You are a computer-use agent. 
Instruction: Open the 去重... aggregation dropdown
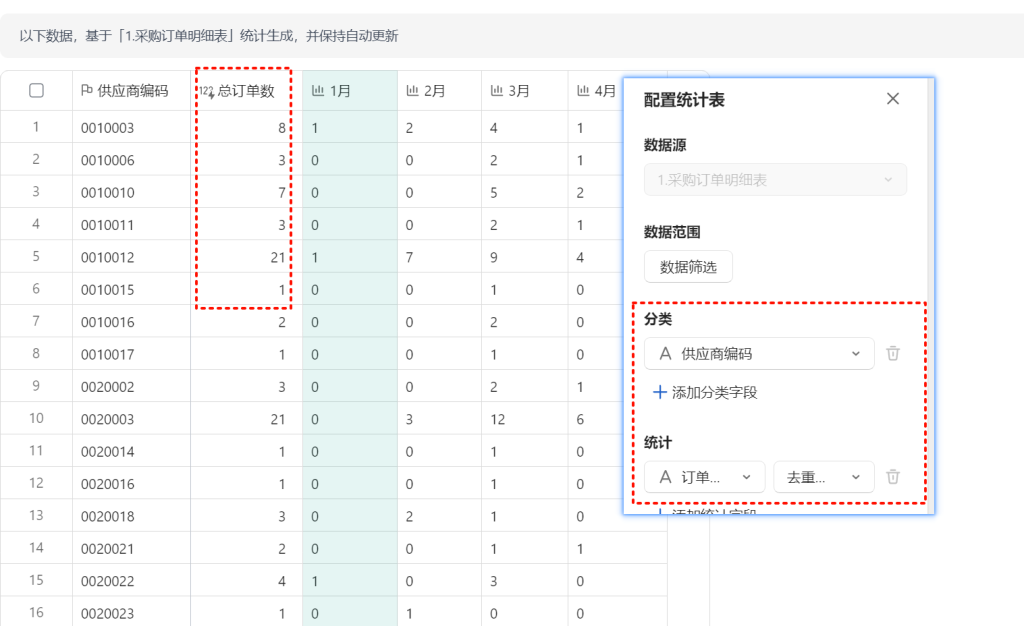click(824, 477)
